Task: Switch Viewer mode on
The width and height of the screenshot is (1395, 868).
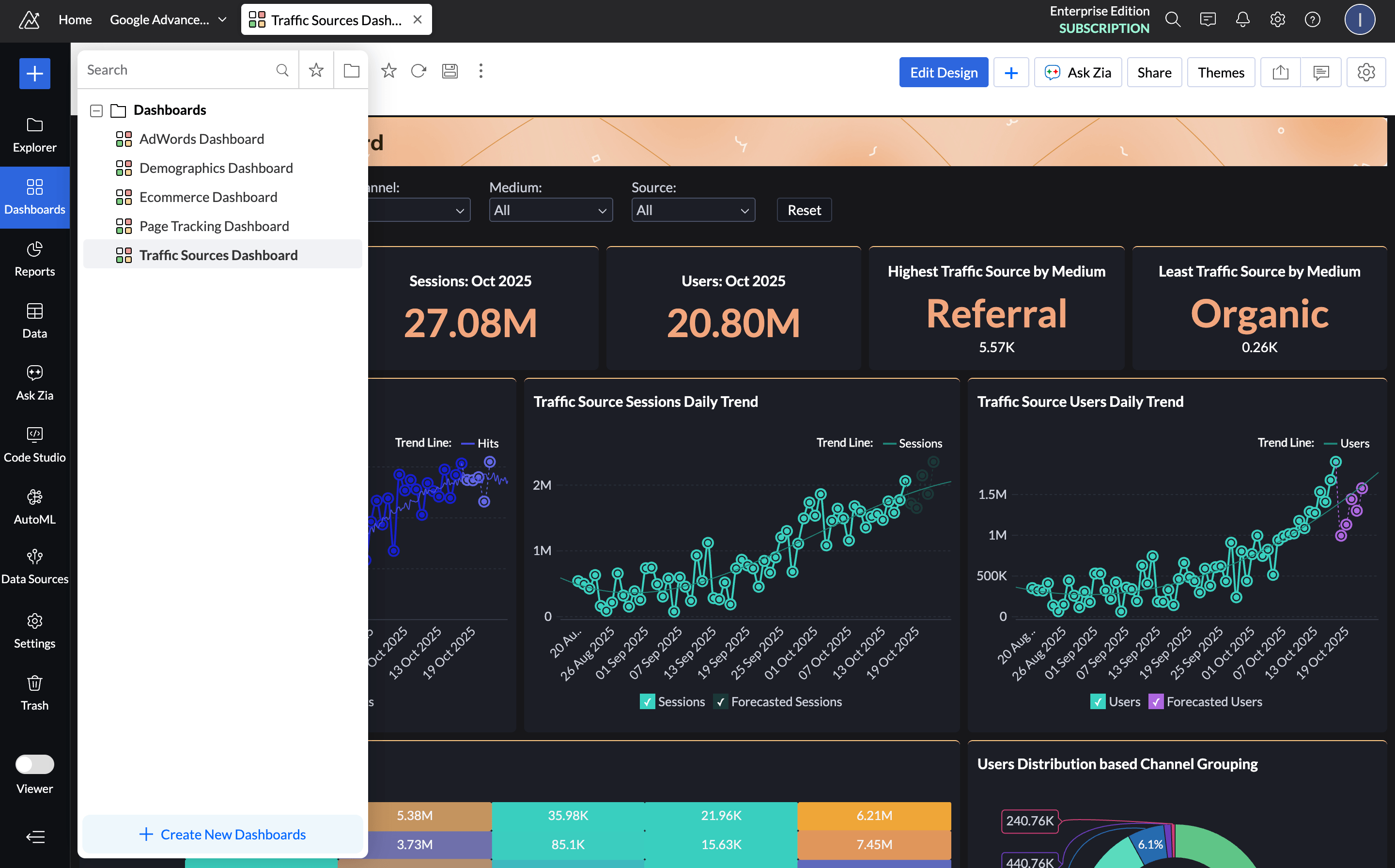Action: (34, 764)
